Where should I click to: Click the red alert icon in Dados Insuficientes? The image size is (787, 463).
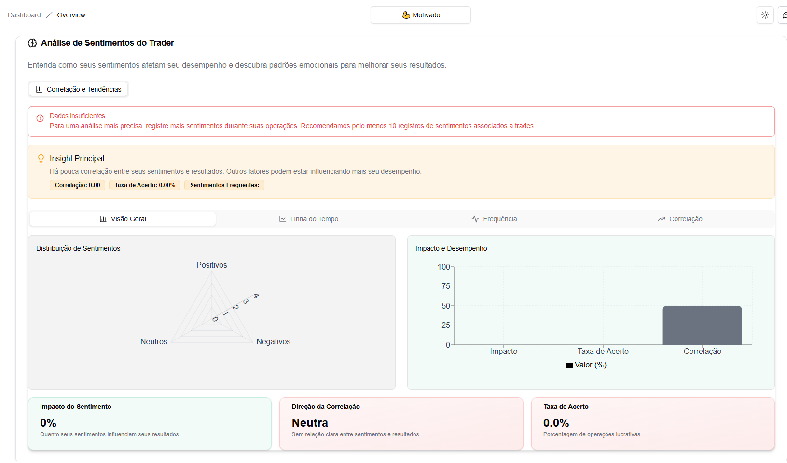click(x=40, y=119)
